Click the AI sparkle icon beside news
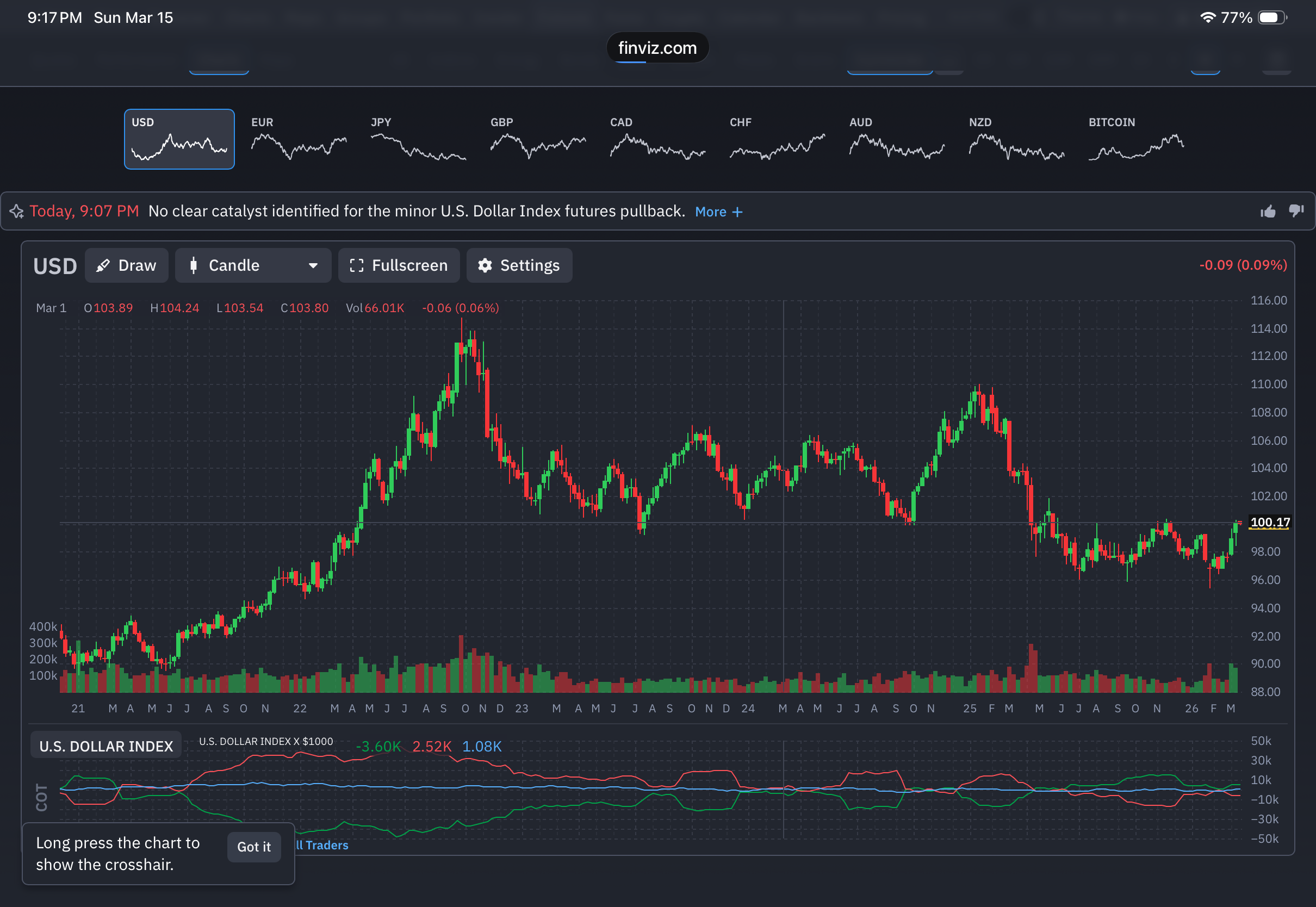The image size is (1316, 907). point(16,212)
